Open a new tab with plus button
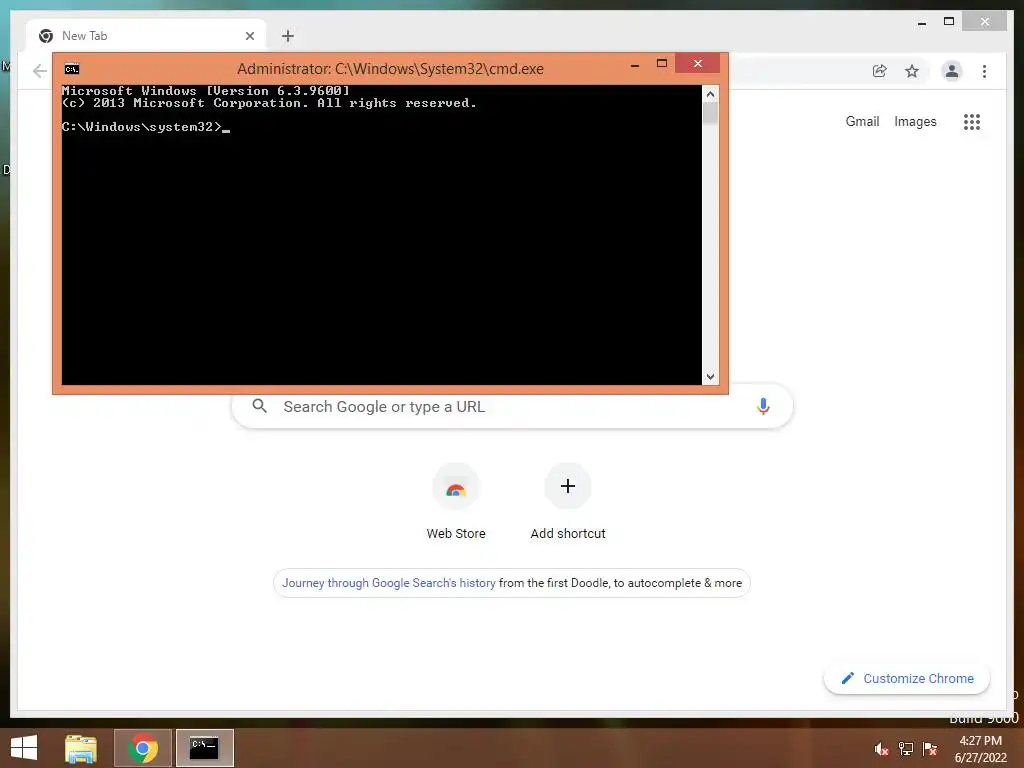Screen dimensions: 1024x768 (287, 36)
